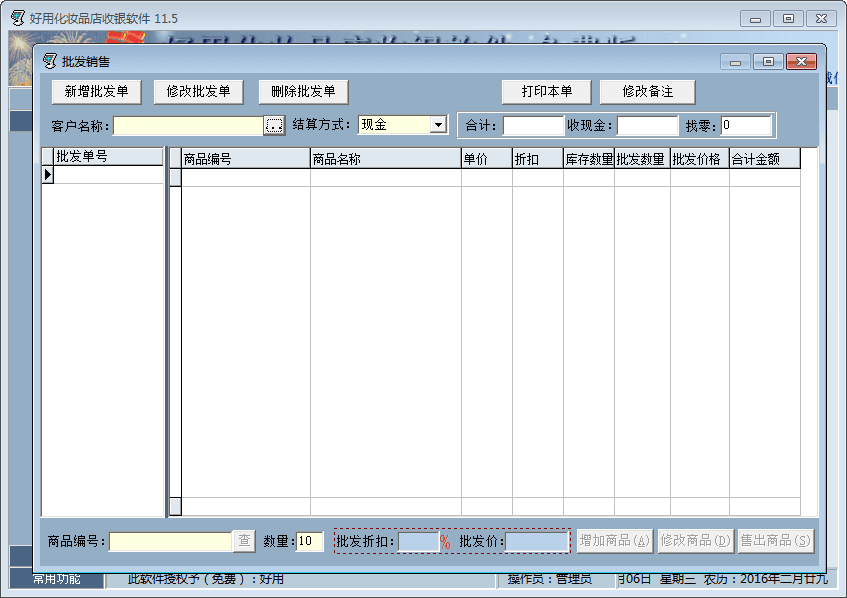Click the 查 search button
847x598 pixels.
pos(245,541)
